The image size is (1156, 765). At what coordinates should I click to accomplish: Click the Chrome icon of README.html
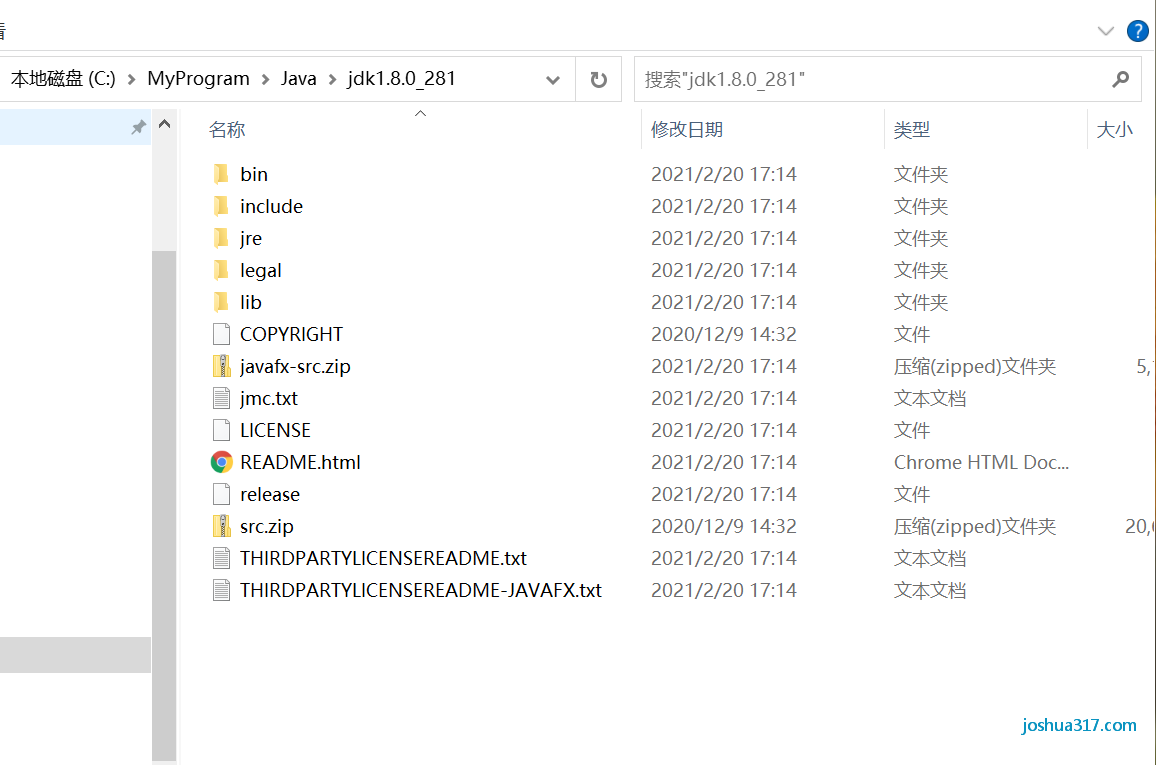[x=221, y=462]
